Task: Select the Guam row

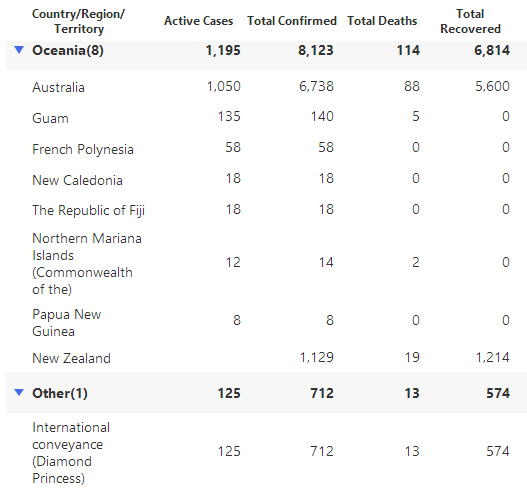Action: tap(266, 117)
